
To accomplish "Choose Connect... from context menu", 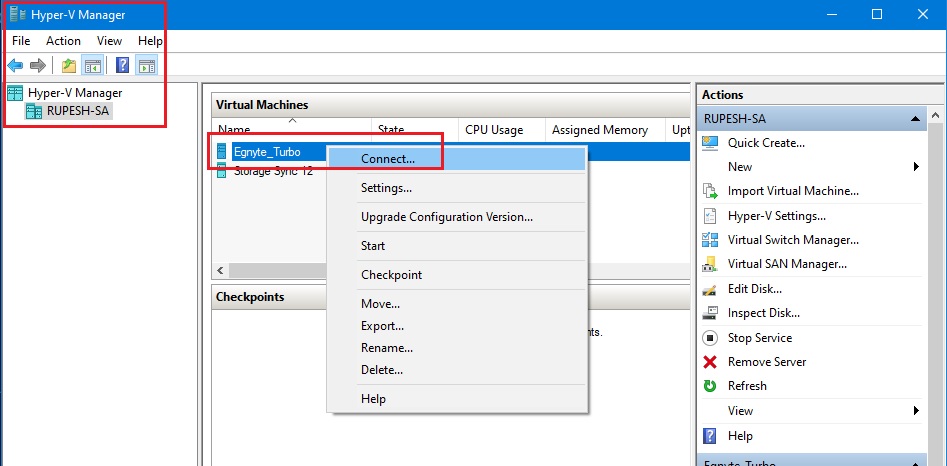I will pos(457,159).
